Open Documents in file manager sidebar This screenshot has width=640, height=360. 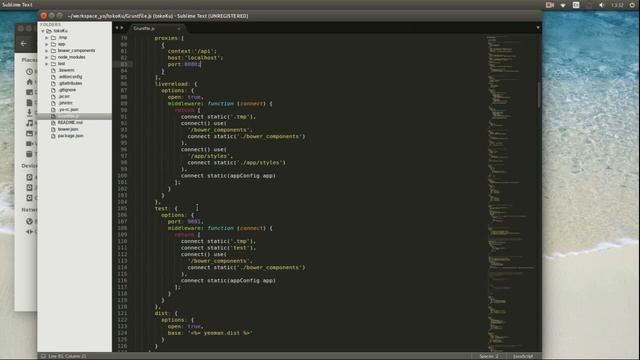tap(29, 102)
